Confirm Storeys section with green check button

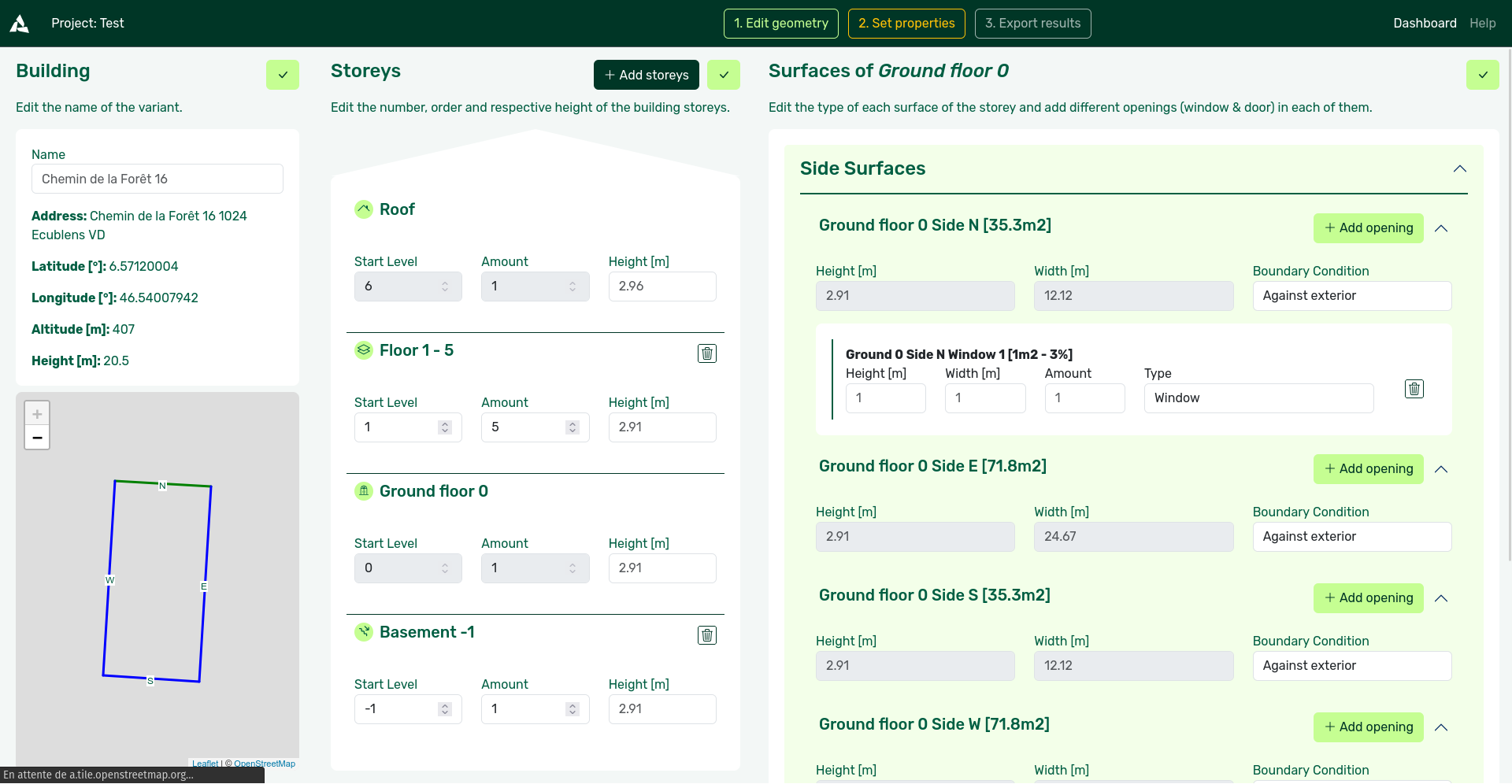click(x=724, y=75)
